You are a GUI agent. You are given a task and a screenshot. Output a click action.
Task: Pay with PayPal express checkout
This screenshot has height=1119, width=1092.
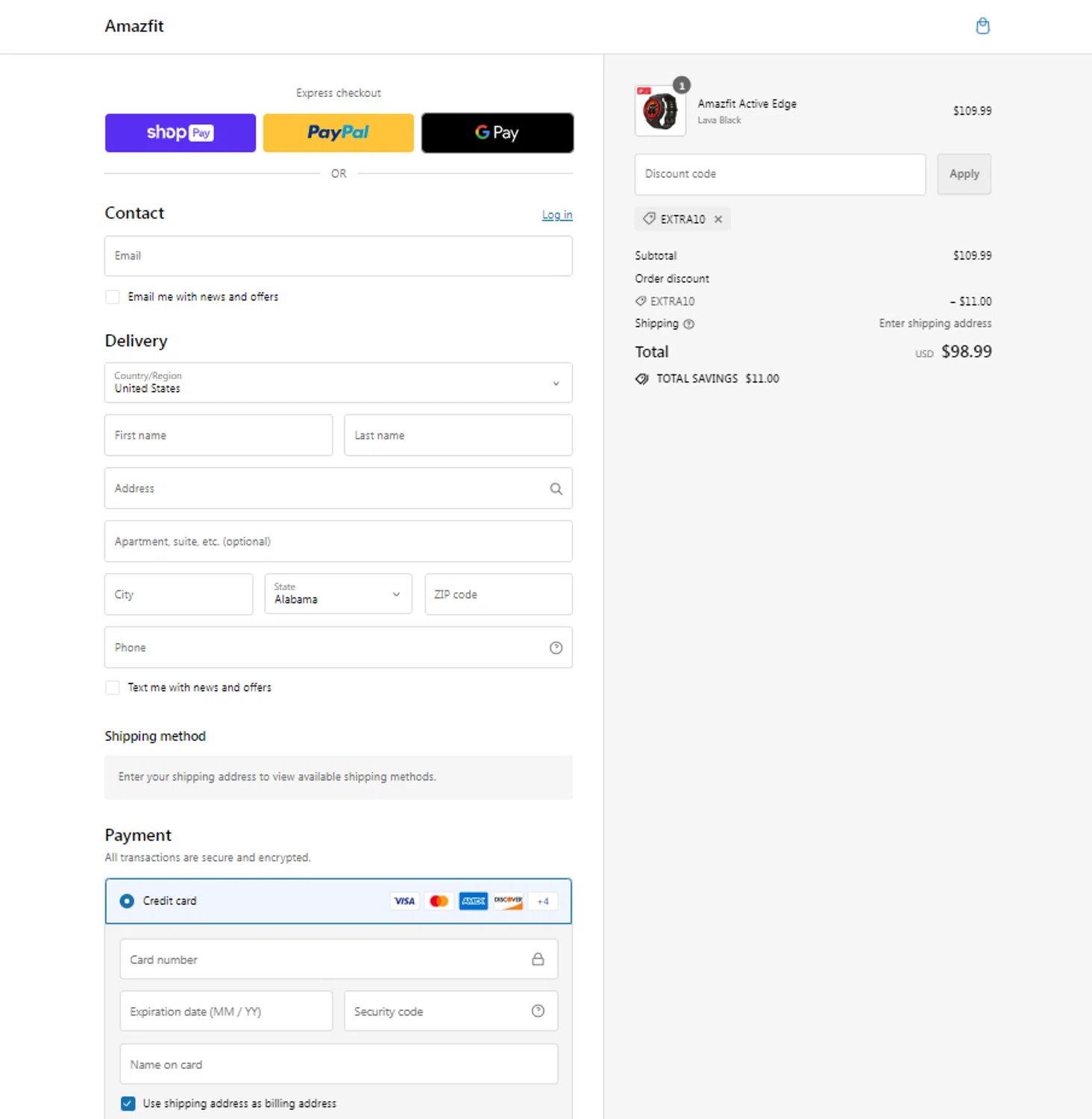[x=339, y=133]
